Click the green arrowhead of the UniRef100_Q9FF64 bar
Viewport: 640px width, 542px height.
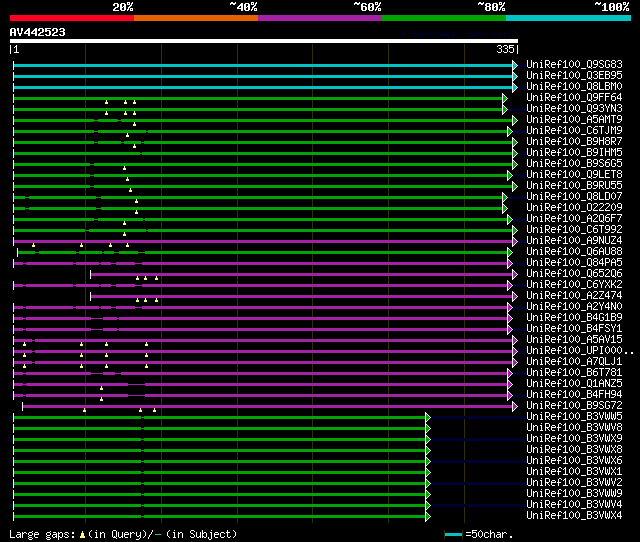(505, 98)
